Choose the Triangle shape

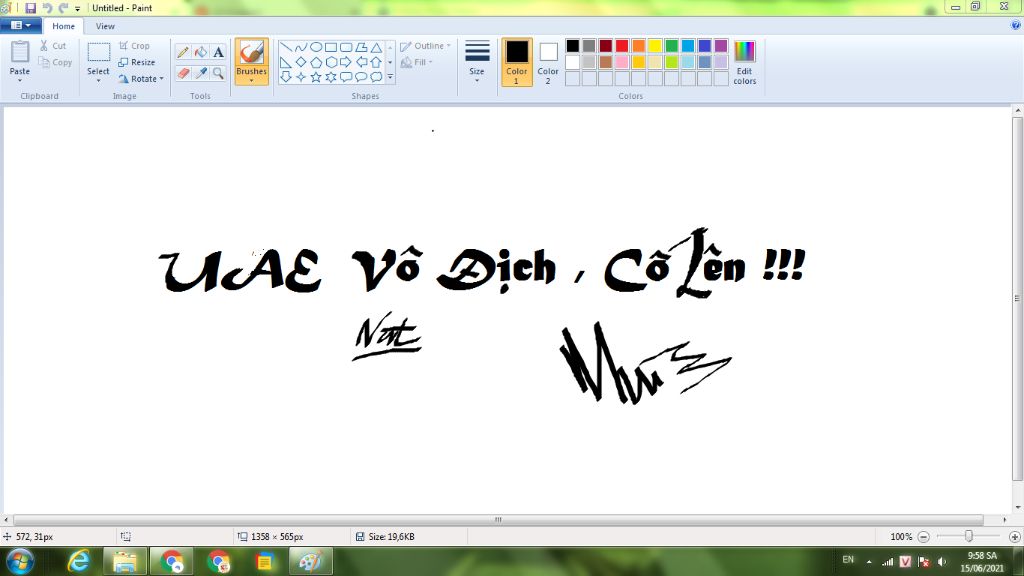tap(376, 47)
